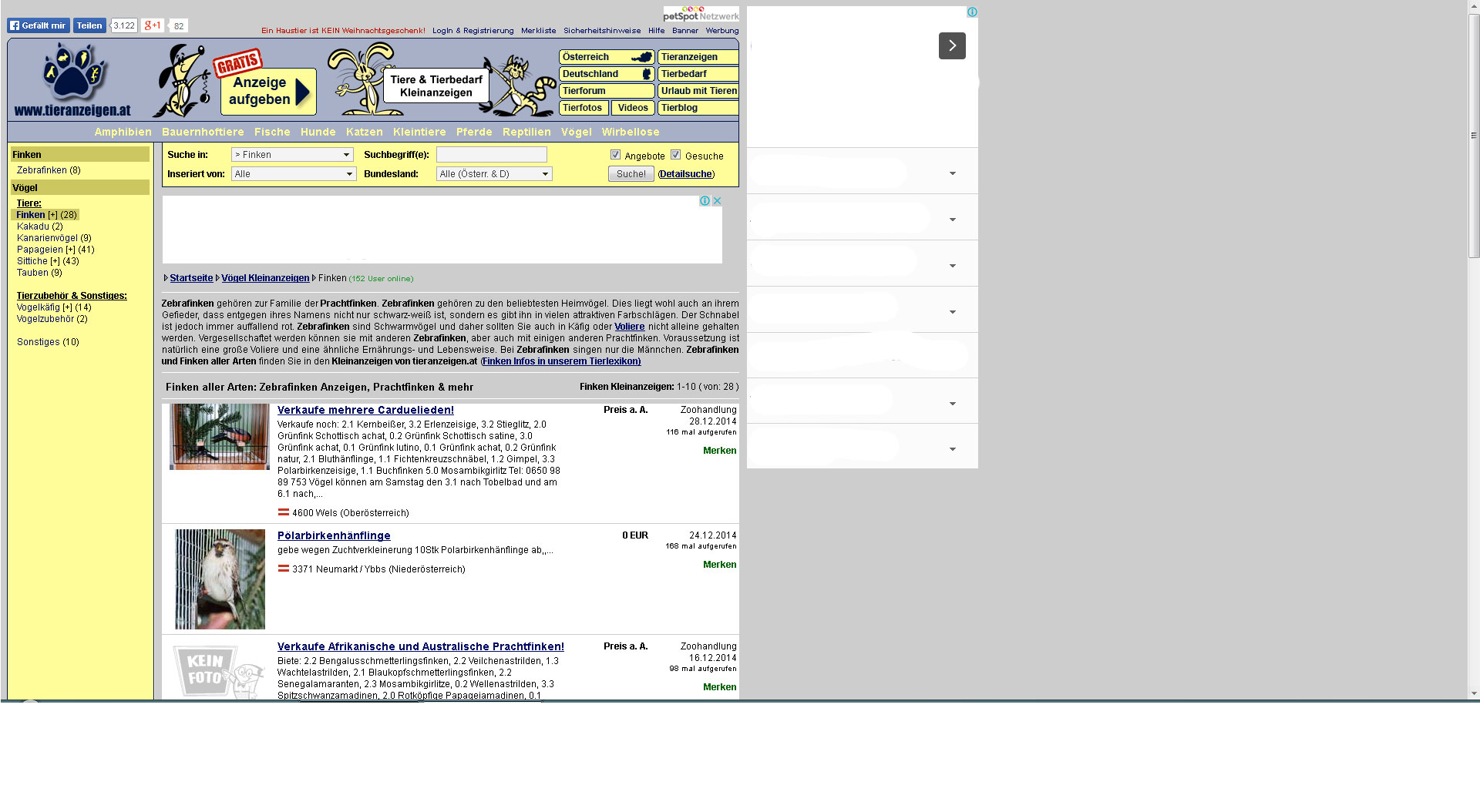Screen dimensions: 1480x812
Task: Close the banner ad with X icon
Action: [717, 201]
